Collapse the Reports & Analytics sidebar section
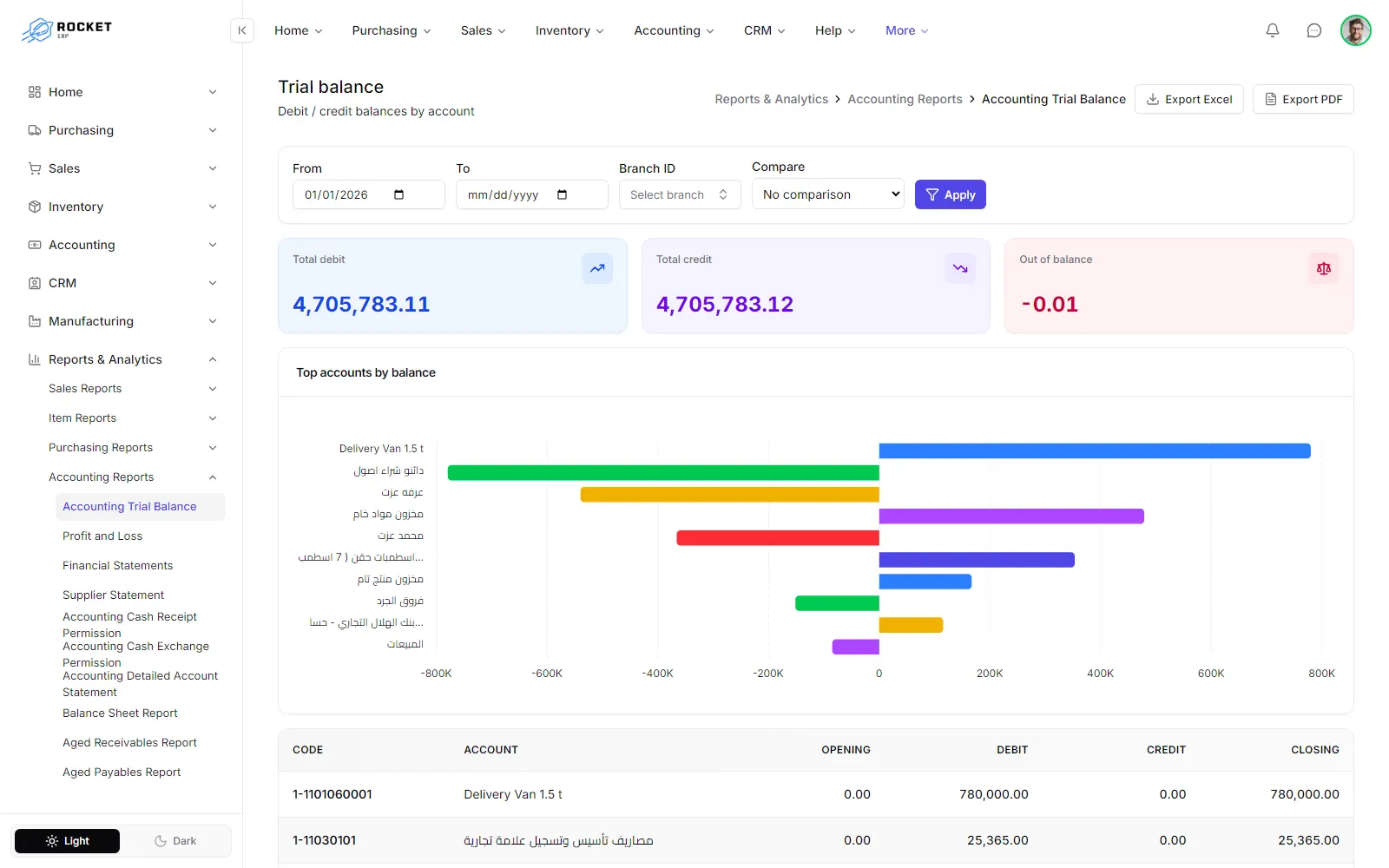This screenshot has width=1389, height=868. click(x=213, y=359)
